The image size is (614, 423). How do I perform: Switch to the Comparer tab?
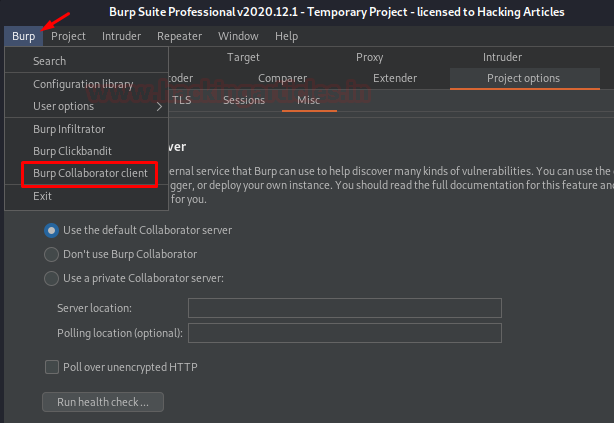coord(282,78)
